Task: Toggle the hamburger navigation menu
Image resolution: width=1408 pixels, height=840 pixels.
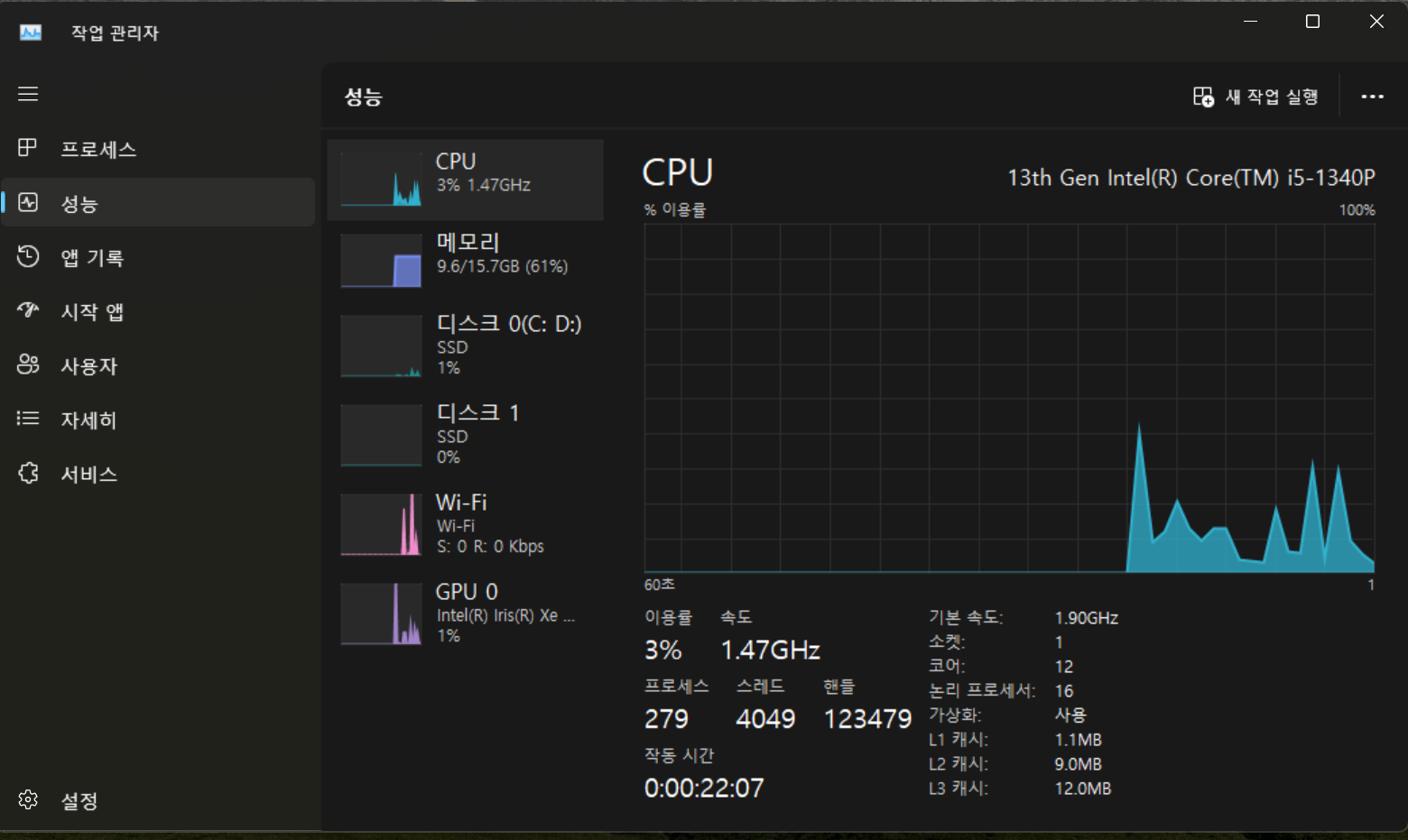Action: [28, 94]
